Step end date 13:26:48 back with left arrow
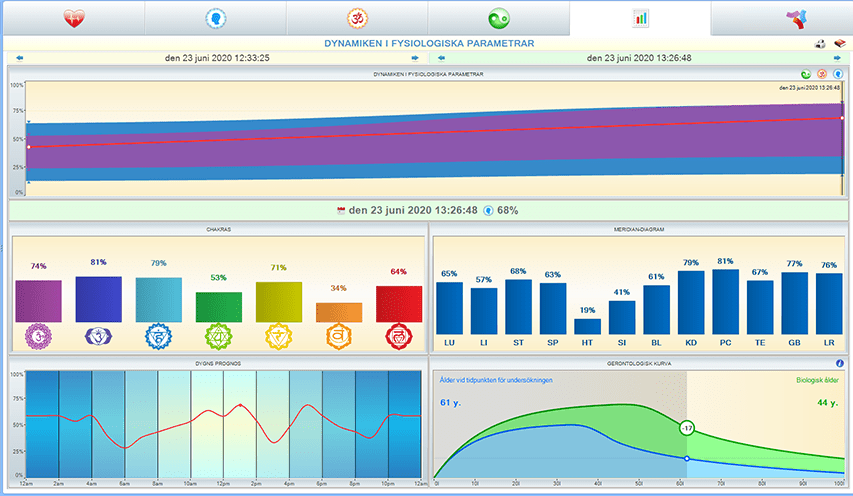Viewport: 853px width, 496px height. [441, 58]
